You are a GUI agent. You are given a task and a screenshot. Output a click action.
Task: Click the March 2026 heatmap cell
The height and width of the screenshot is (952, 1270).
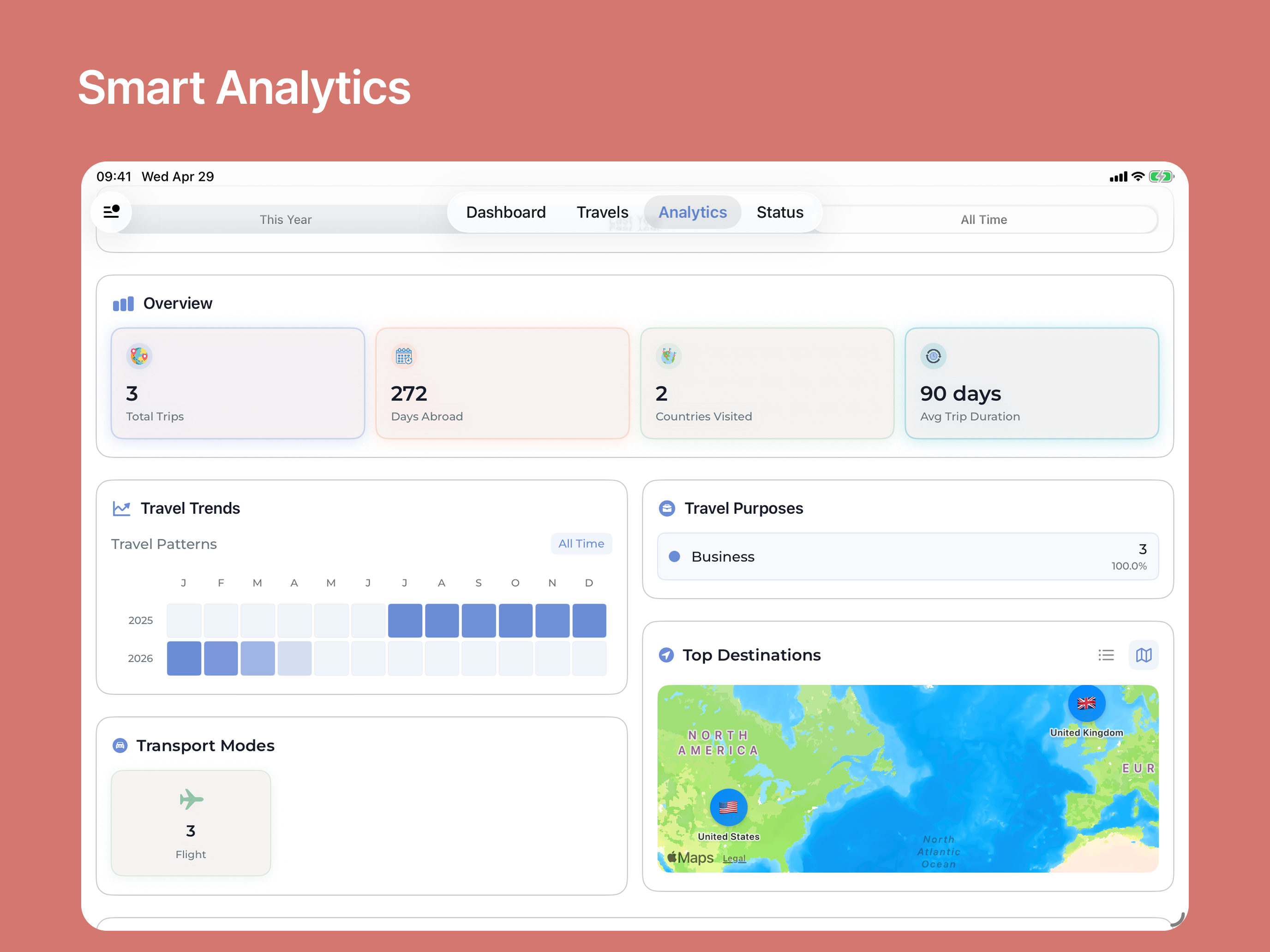[257, 658]
